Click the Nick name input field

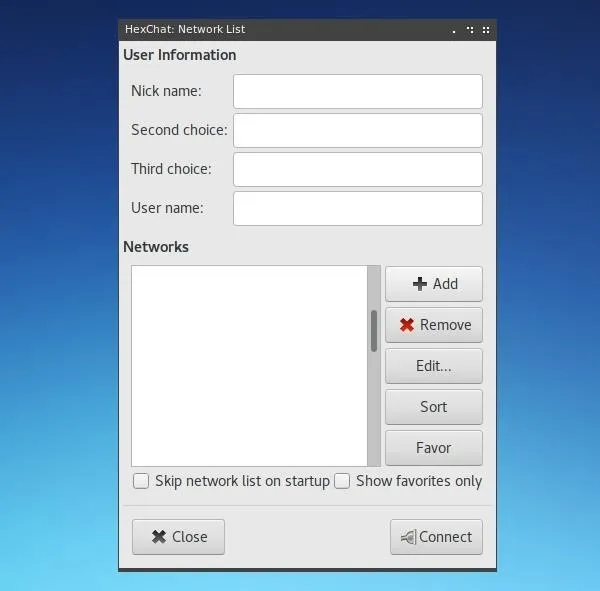click(357, 91)
